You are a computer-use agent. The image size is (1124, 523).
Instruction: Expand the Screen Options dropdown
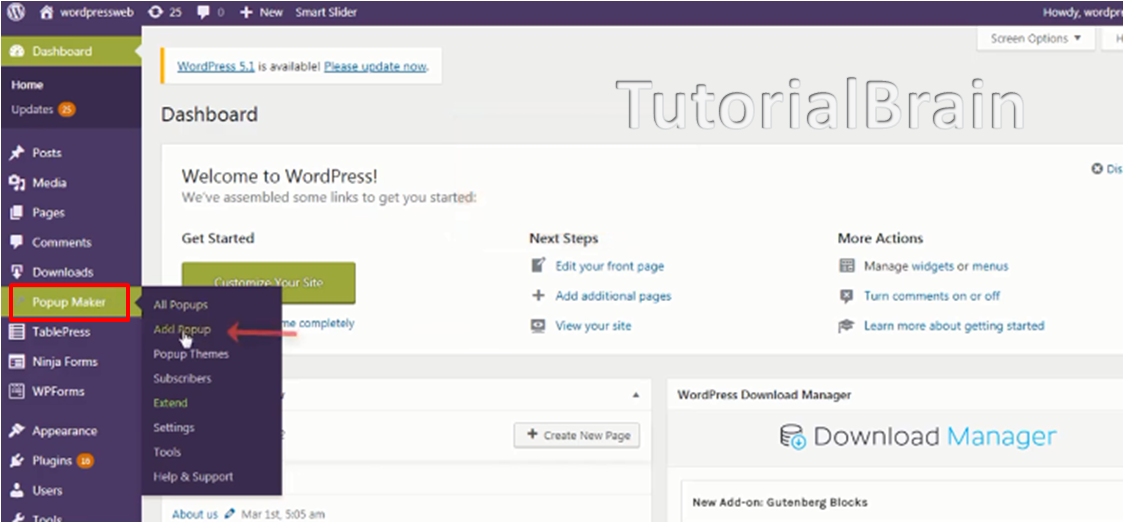click(x=1035, y=39)
